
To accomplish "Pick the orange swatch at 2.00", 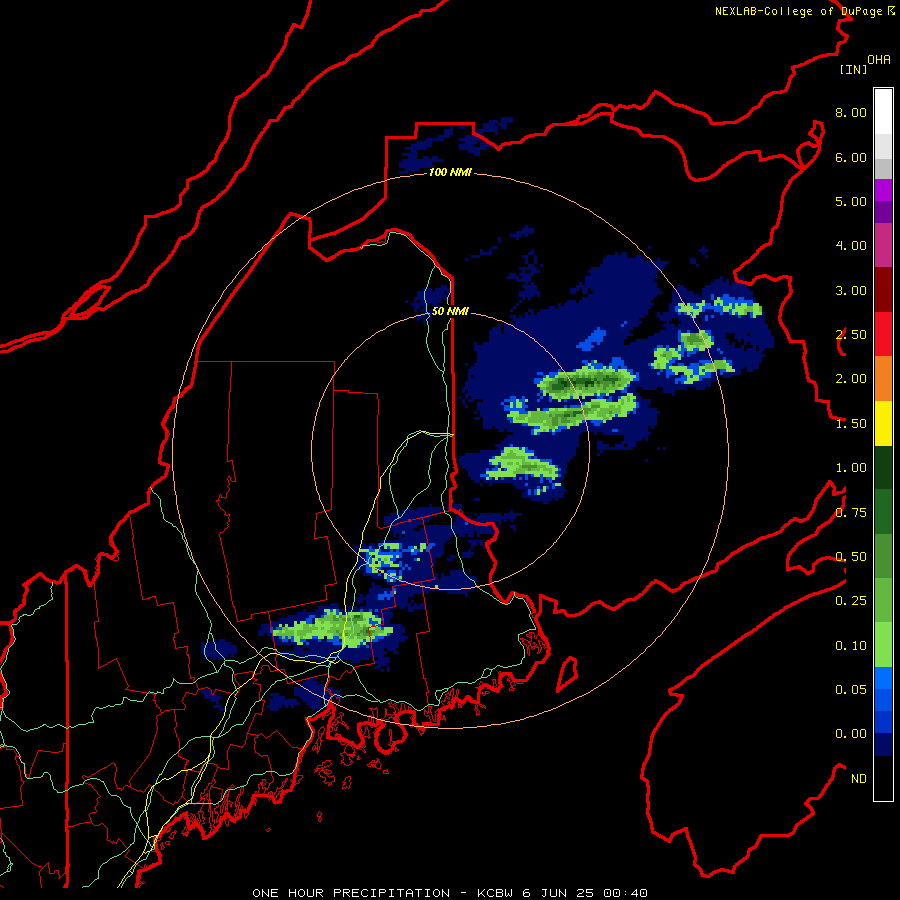I will 883,379.
